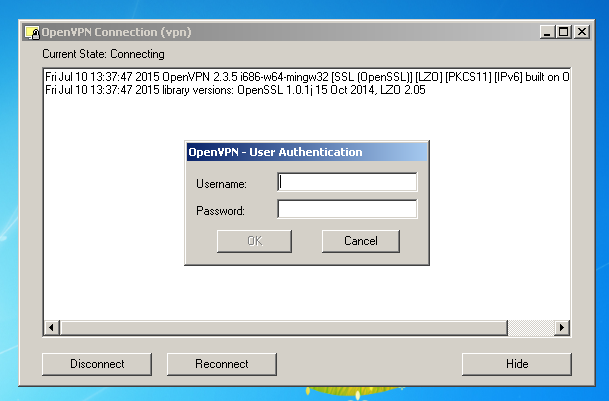Minimize the OpenVPN Connection window
This screenshot has width=609, height=401.
coord(547,32)
